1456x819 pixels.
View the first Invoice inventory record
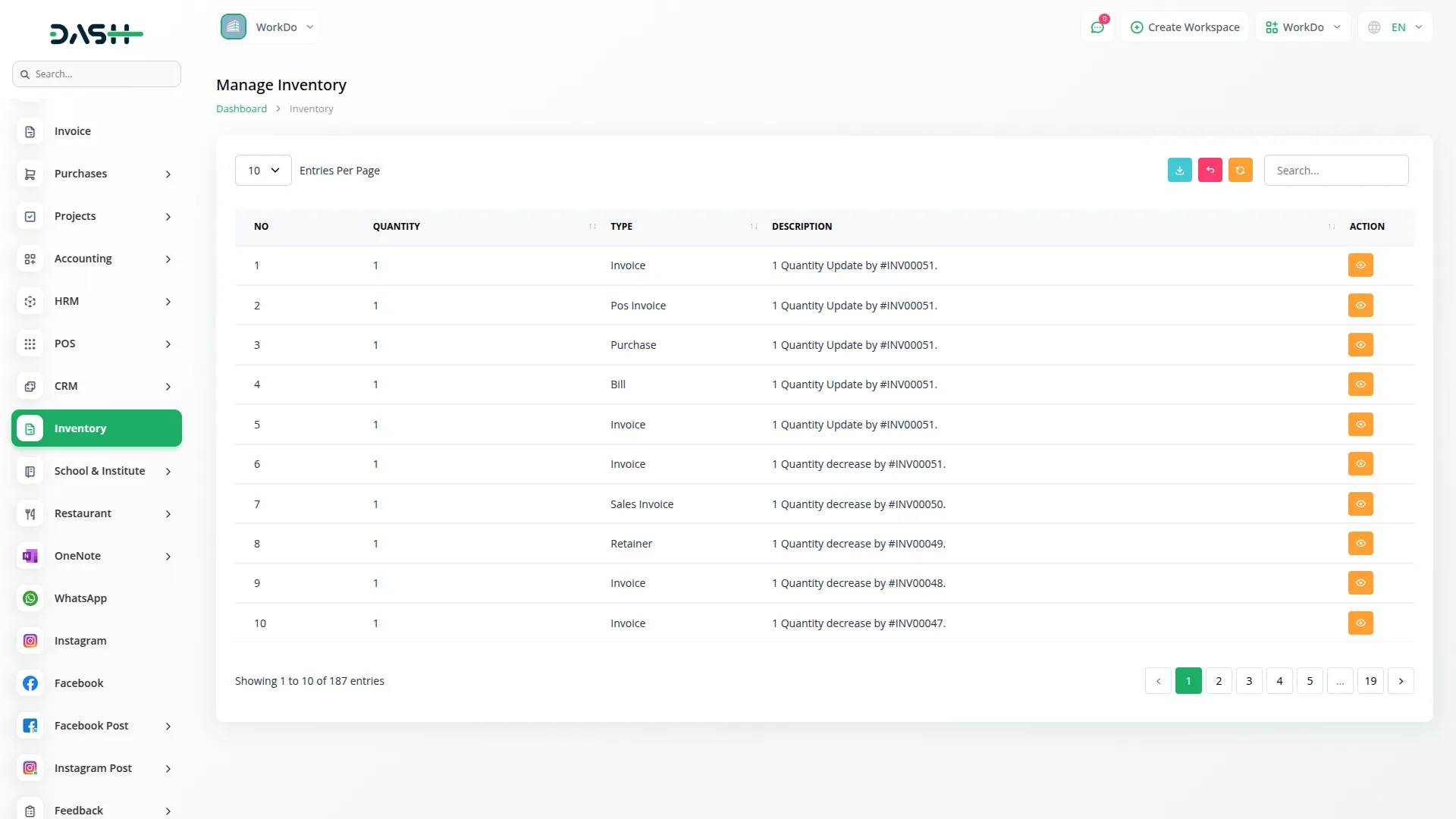click(x=1360, y=265)
